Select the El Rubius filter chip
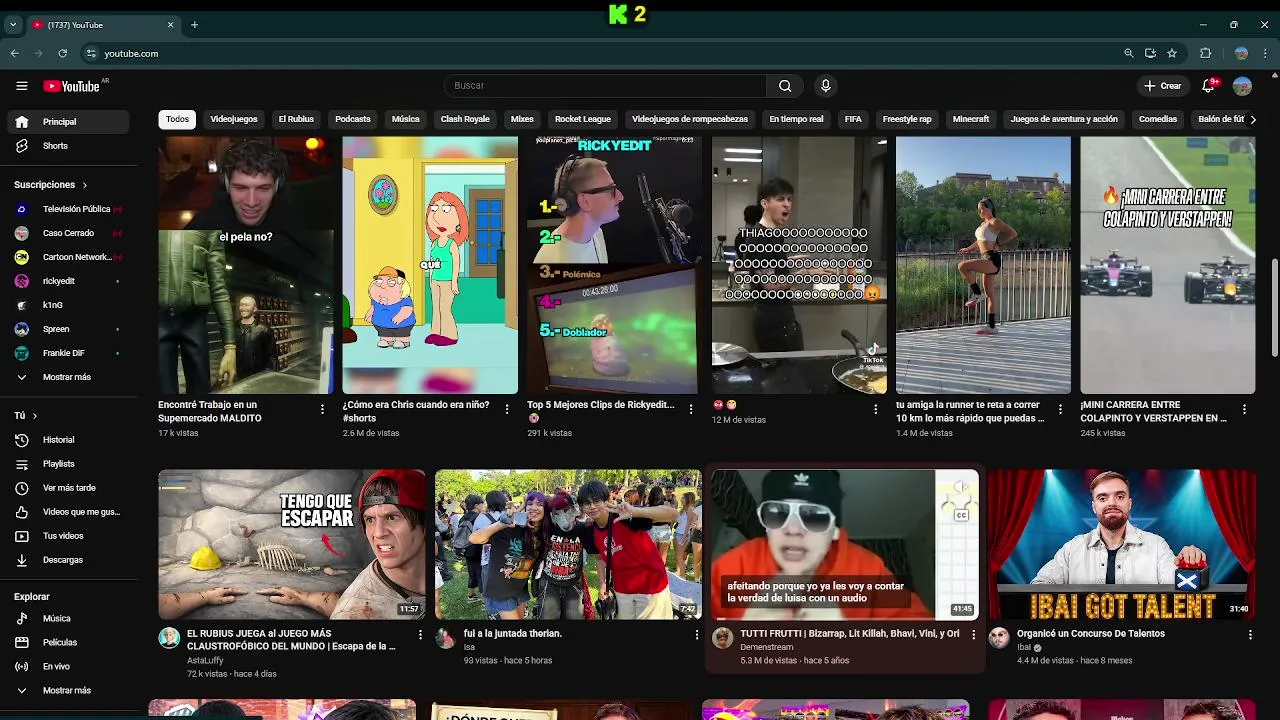Viewport: 1280px width, 720px height. [x=296, y=119]
